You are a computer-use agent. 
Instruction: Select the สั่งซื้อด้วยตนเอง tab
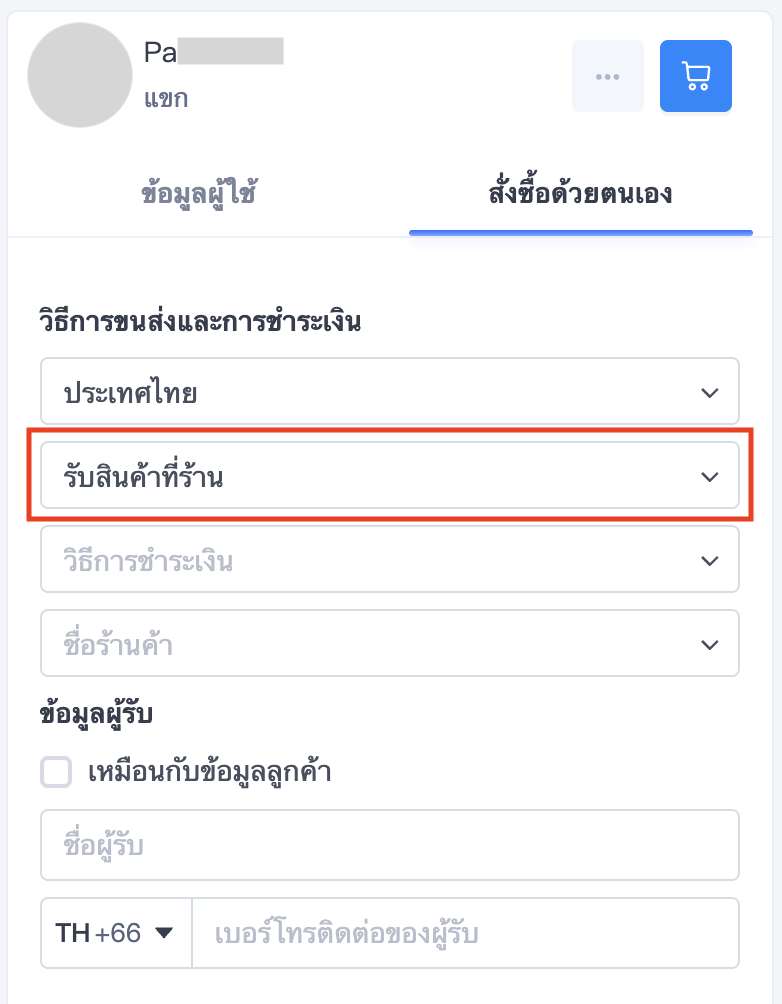click(580, 193)
